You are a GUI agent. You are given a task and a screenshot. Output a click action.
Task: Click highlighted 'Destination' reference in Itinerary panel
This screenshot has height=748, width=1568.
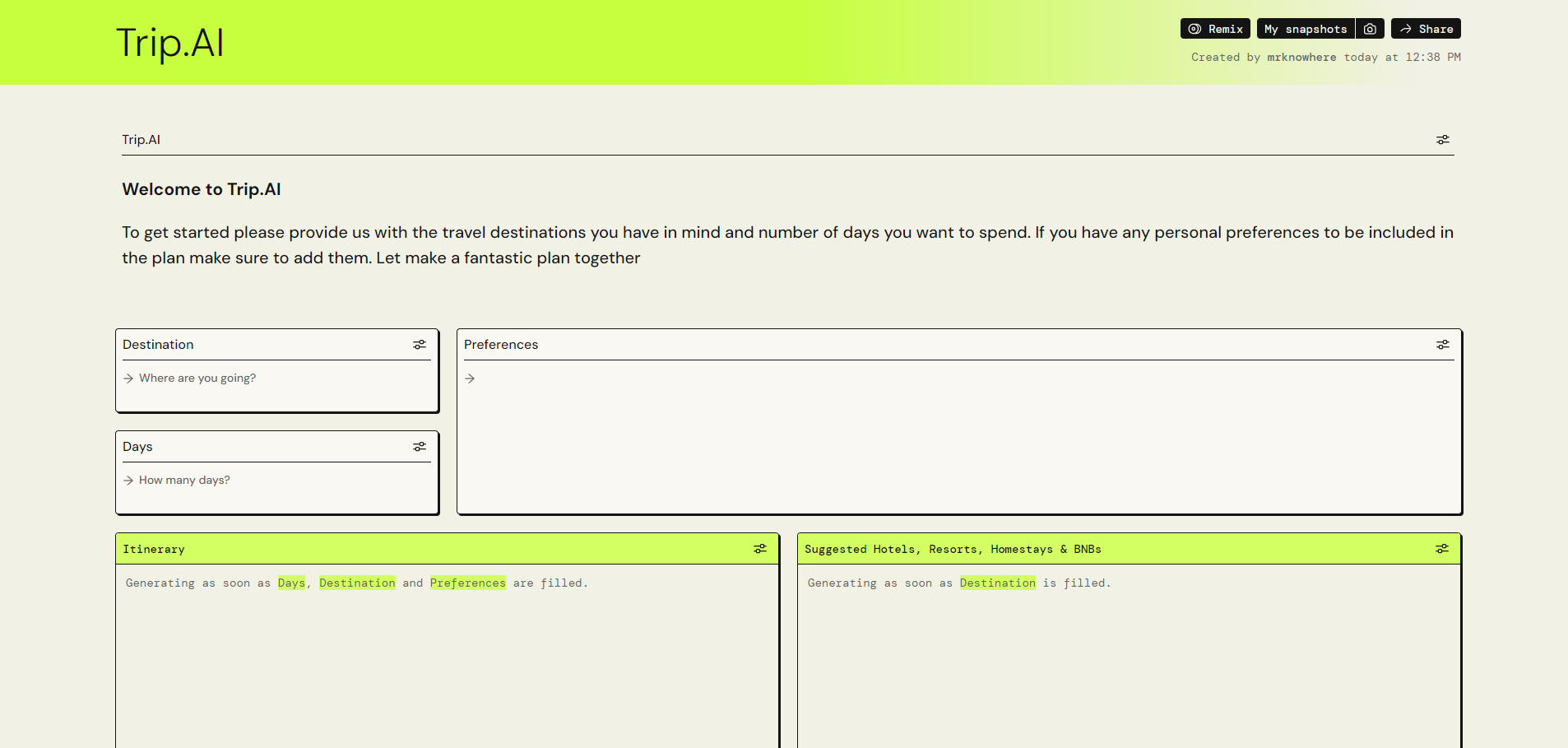click(357, 583)
